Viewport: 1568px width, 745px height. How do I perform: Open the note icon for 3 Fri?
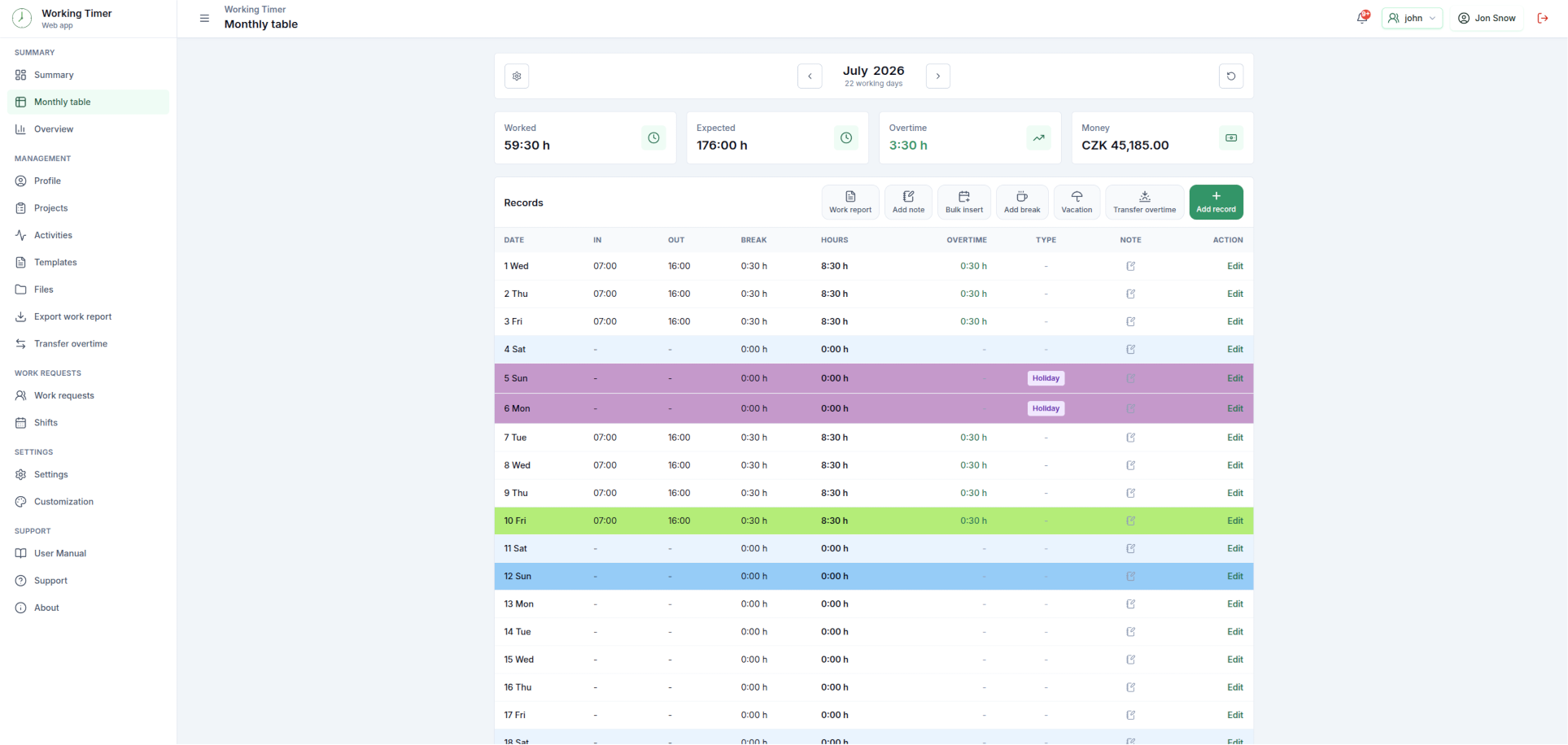(1130, 321)
